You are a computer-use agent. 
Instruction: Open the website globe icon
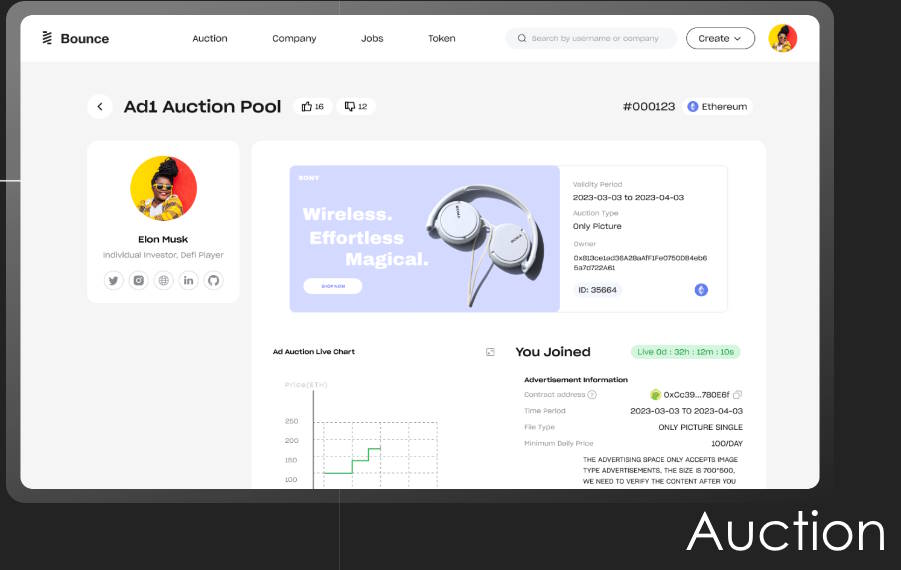[164, 280]
